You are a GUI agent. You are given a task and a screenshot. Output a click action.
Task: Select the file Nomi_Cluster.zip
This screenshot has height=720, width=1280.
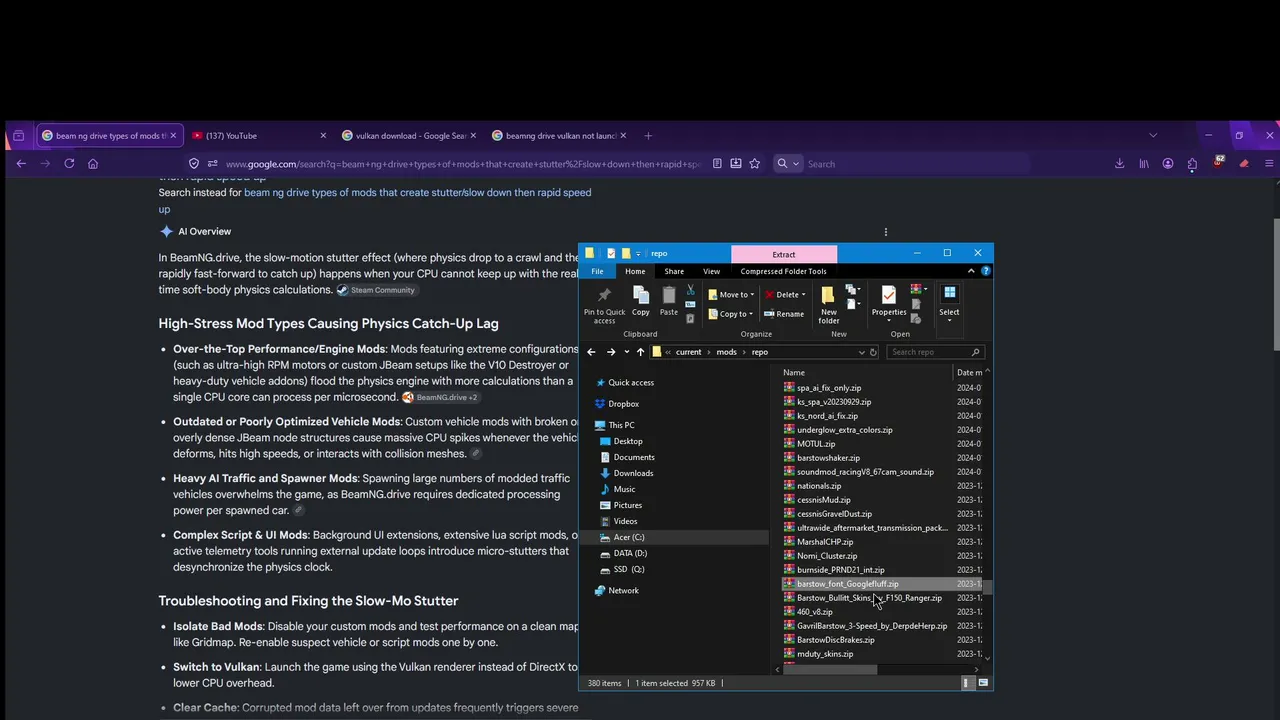click(827, 556)
